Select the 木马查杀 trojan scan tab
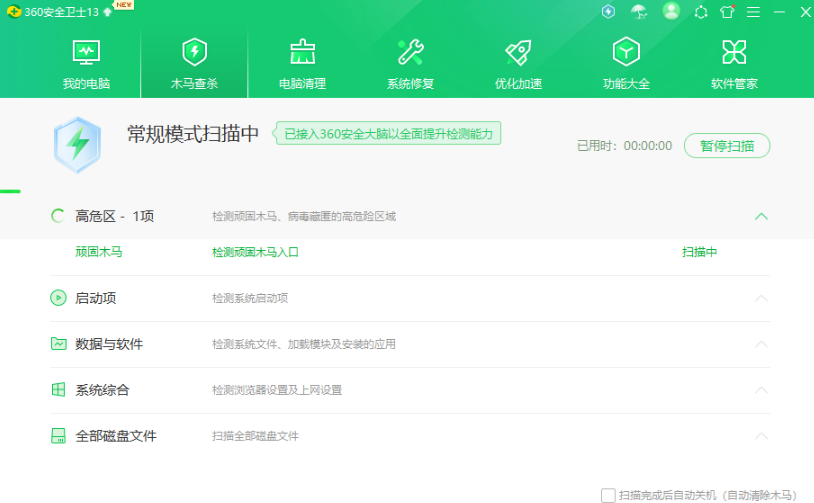The image size is (814, 503). [194, 63]
